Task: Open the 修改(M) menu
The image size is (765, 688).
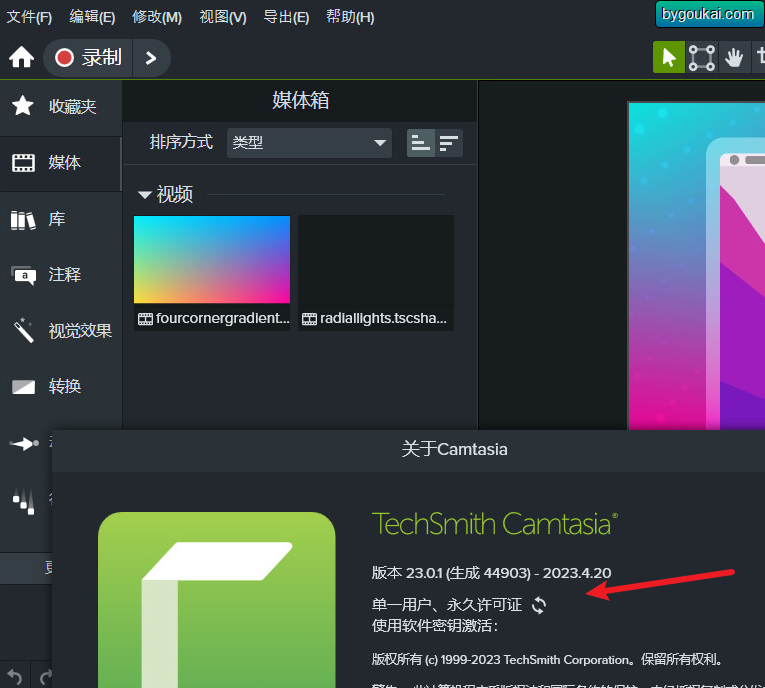Action: (x=157, y=17)
